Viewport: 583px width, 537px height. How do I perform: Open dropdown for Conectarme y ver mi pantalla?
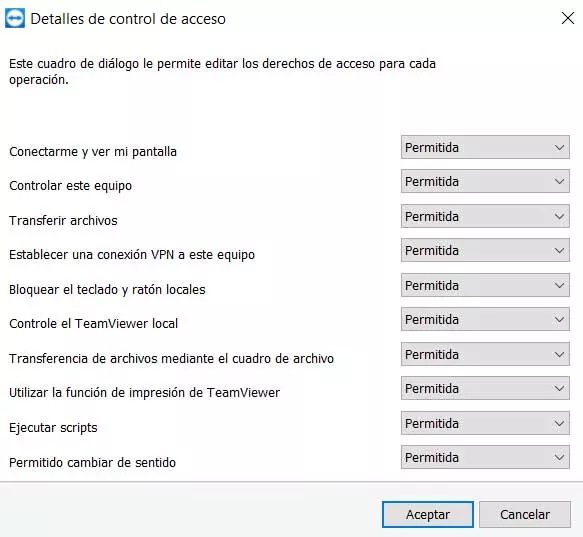point(485,147)
